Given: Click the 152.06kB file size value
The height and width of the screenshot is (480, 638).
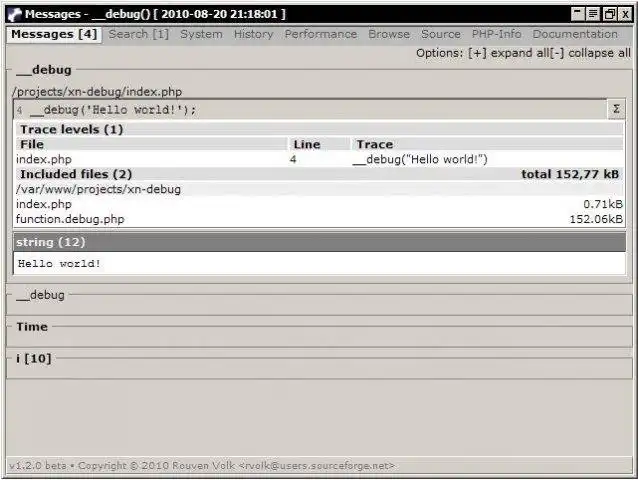Looking at the screenshot, I should pos(596,219).
